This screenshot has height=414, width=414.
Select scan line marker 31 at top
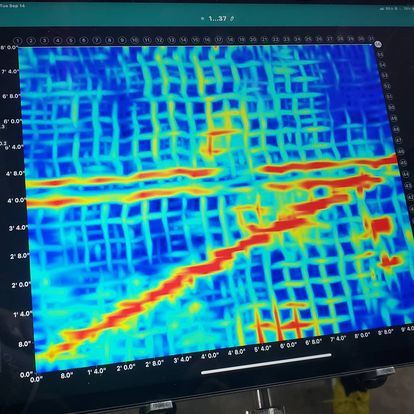tap(371, 39)
